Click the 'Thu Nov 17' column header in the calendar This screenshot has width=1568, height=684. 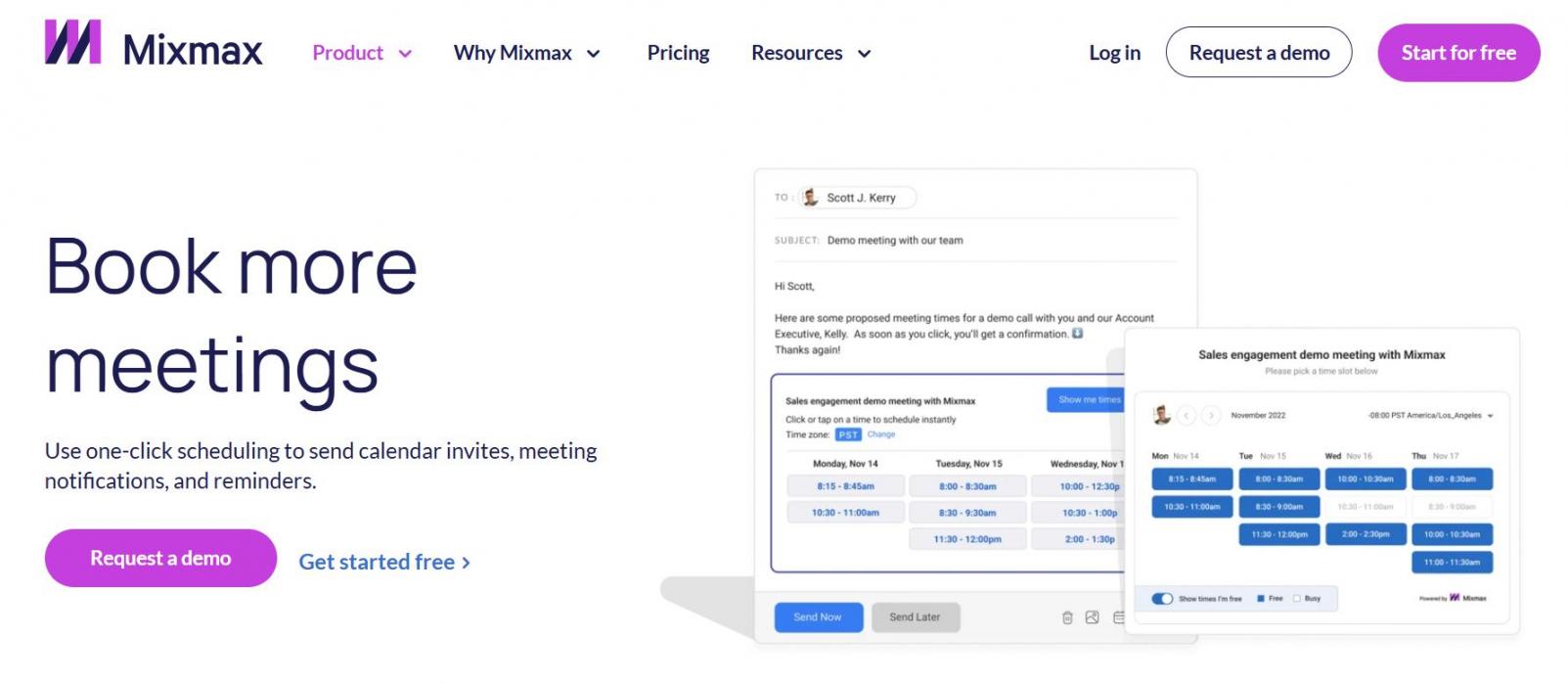[x=1435, y=456]
